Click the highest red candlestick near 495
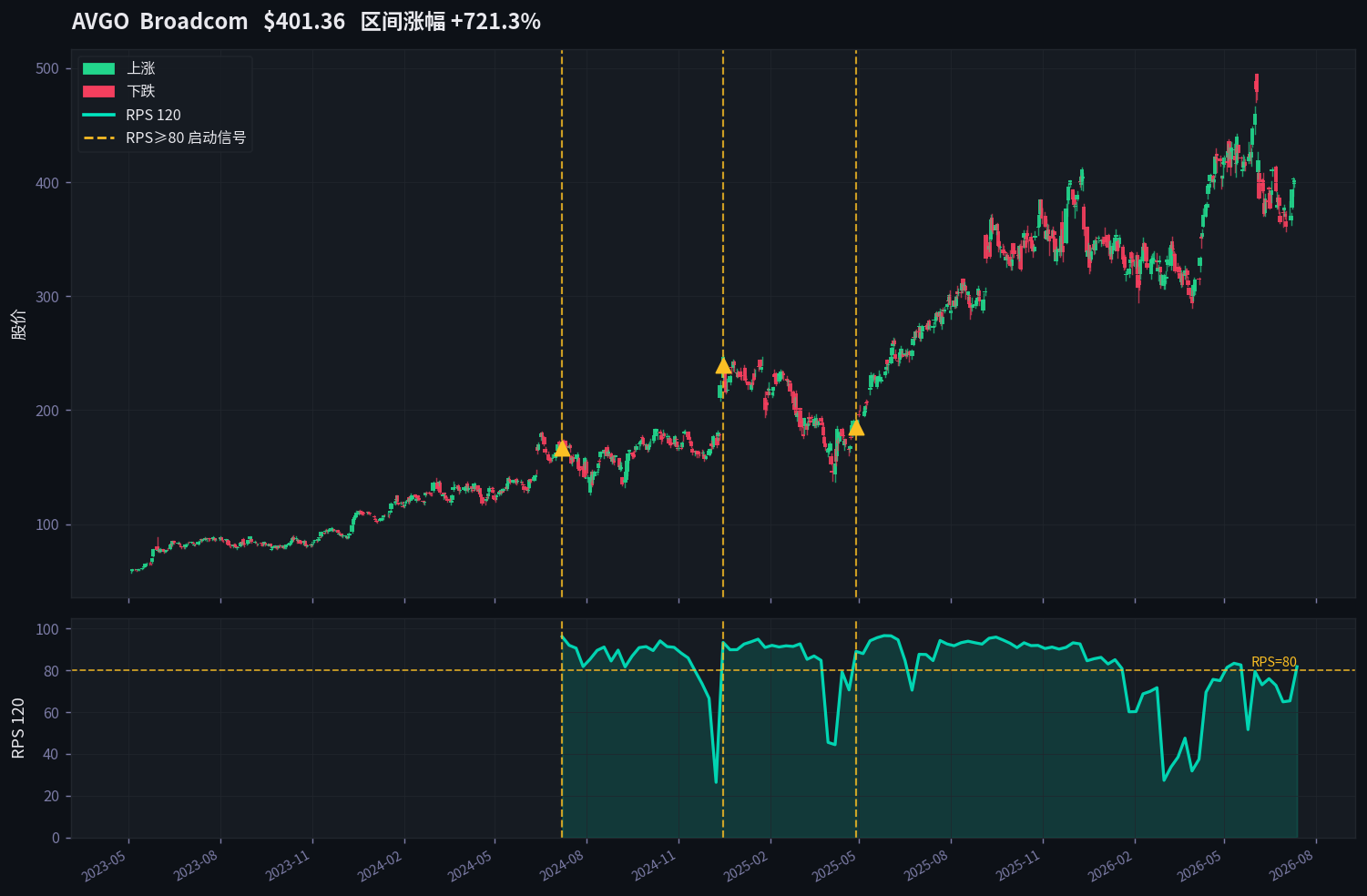 [1257, 87]
